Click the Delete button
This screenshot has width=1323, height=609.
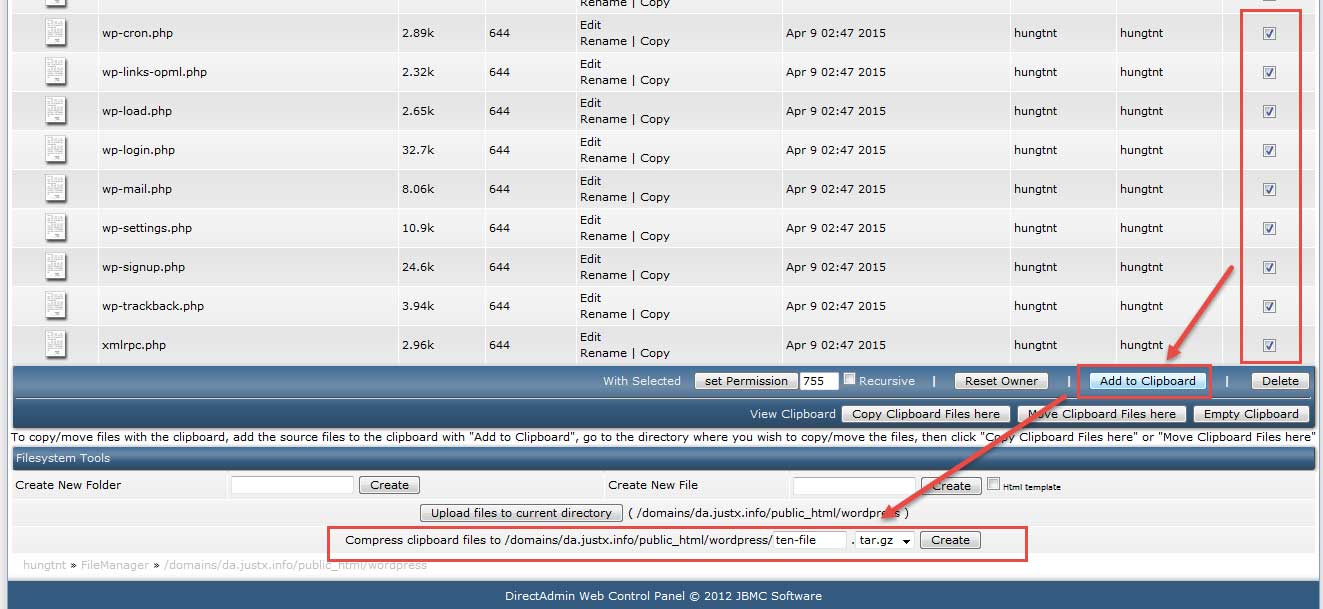pyautogui.click(x=1280, y=381)
